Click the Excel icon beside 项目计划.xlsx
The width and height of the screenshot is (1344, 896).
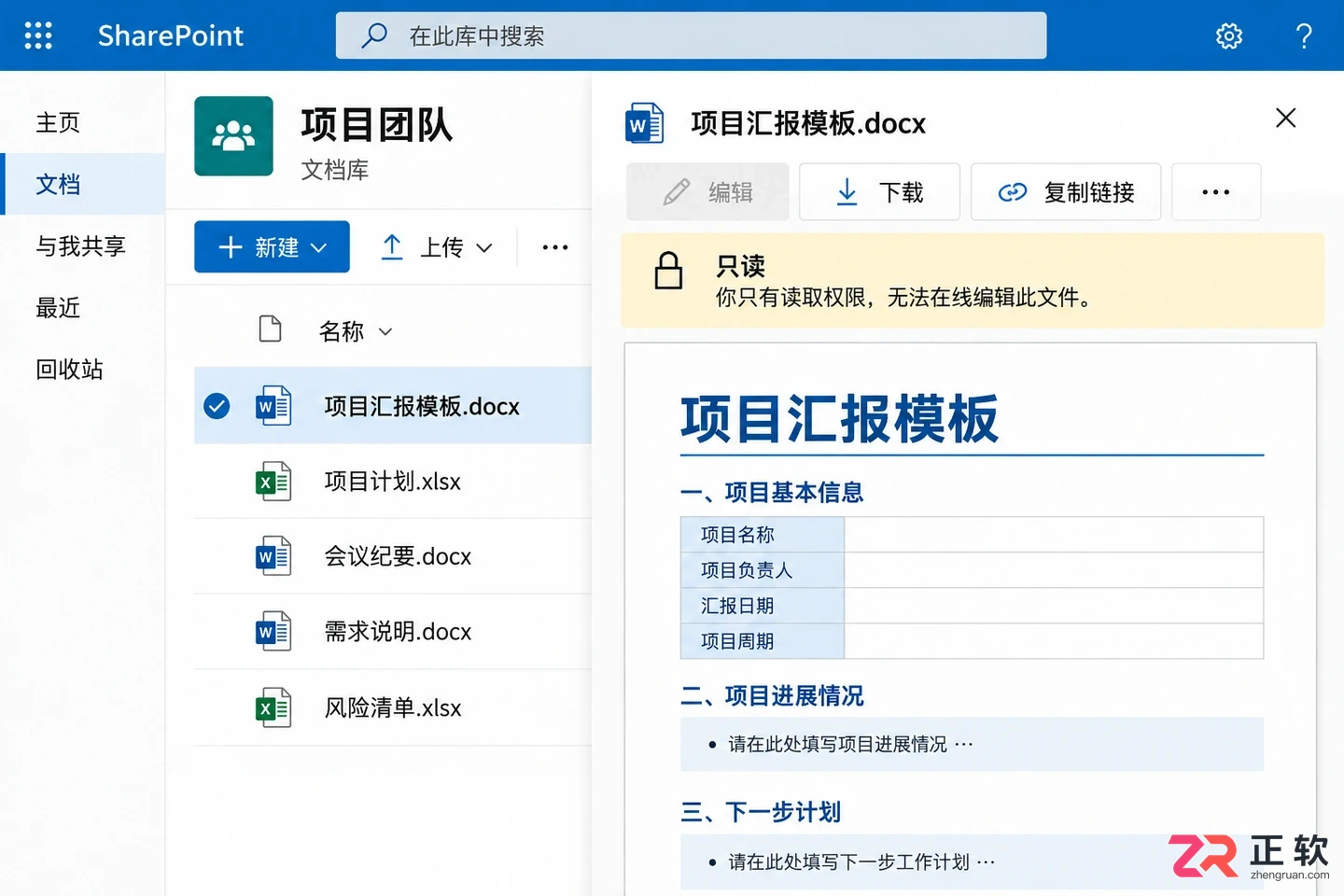[273, 482]
